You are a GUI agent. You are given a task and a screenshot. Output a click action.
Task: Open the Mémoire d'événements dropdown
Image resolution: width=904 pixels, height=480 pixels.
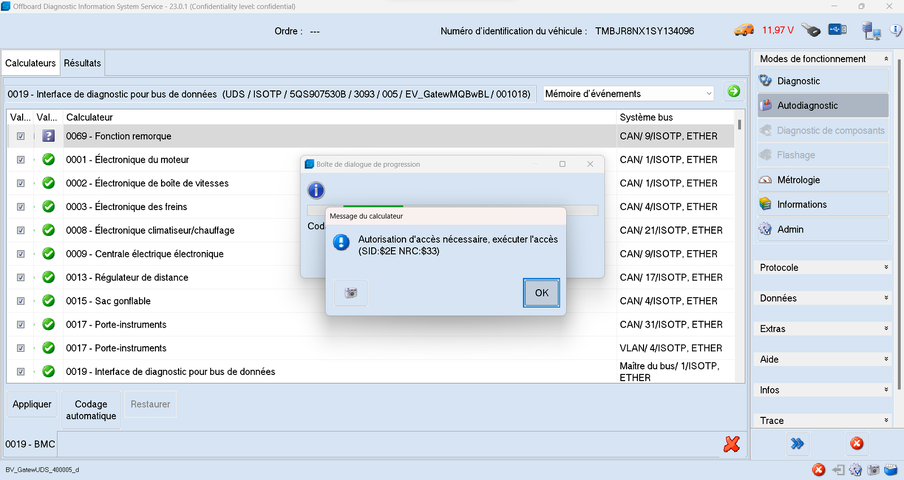[x=628, y=94]
